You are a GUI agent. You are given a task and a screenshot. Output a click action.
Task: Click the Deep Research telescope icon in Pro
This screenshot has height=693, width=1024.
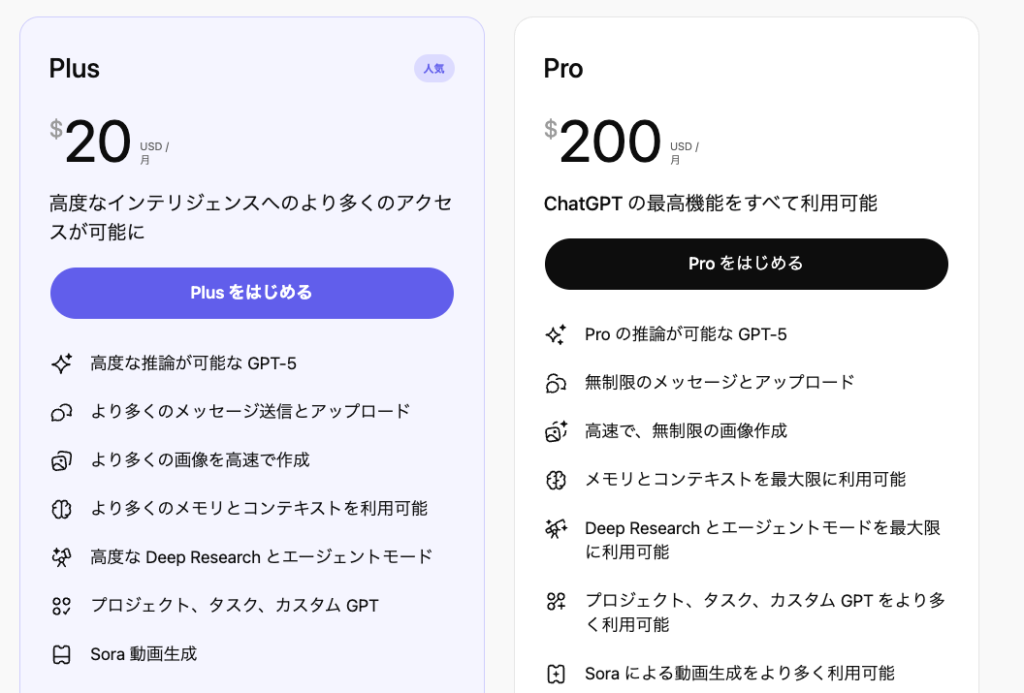pyautogui.click(x=556, y=529)
